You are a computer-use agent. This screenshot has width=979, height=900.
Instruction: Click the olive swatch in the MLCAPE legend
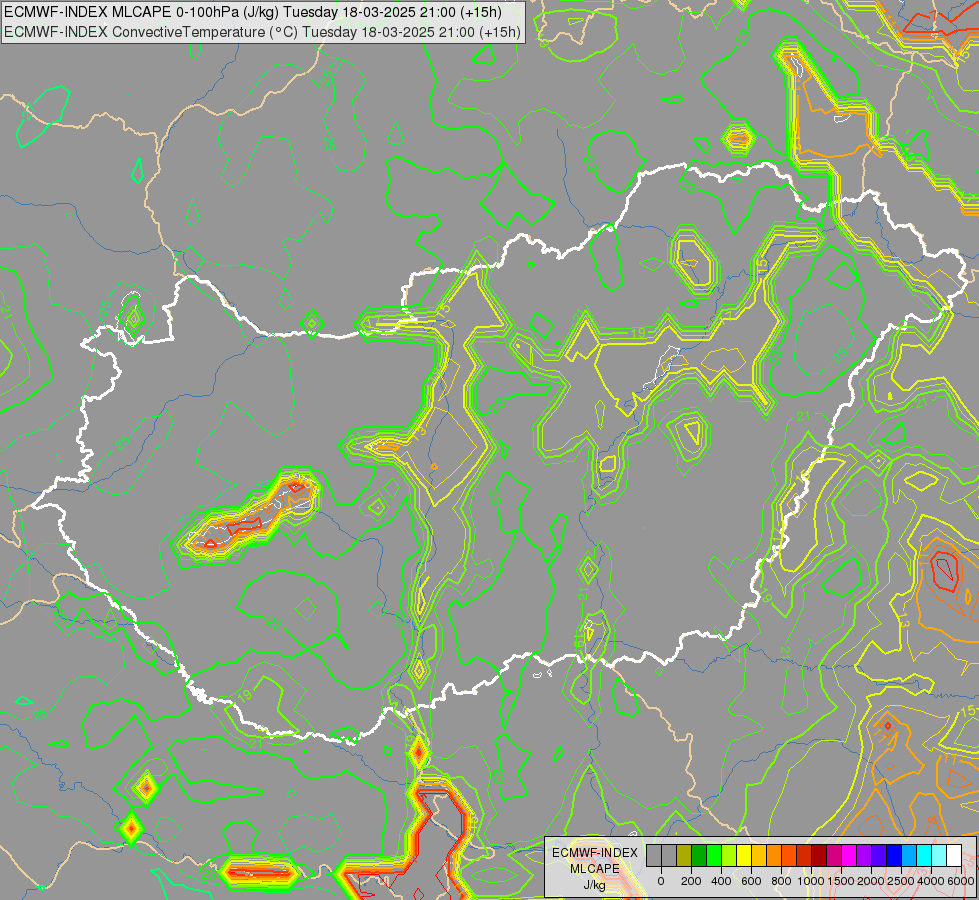(684, 856)
